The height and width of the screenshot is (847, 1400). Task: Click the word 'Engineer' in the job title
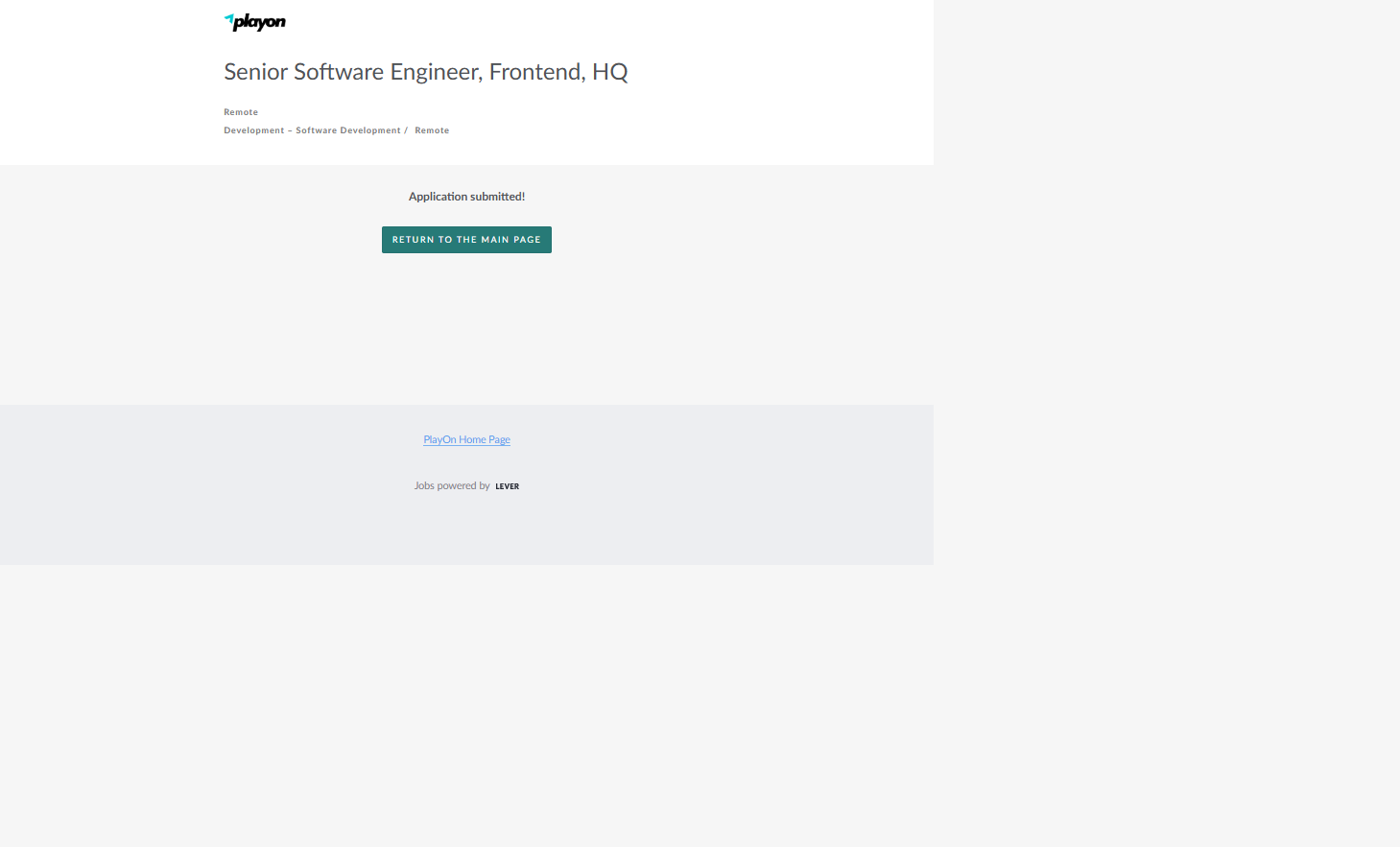436,72
